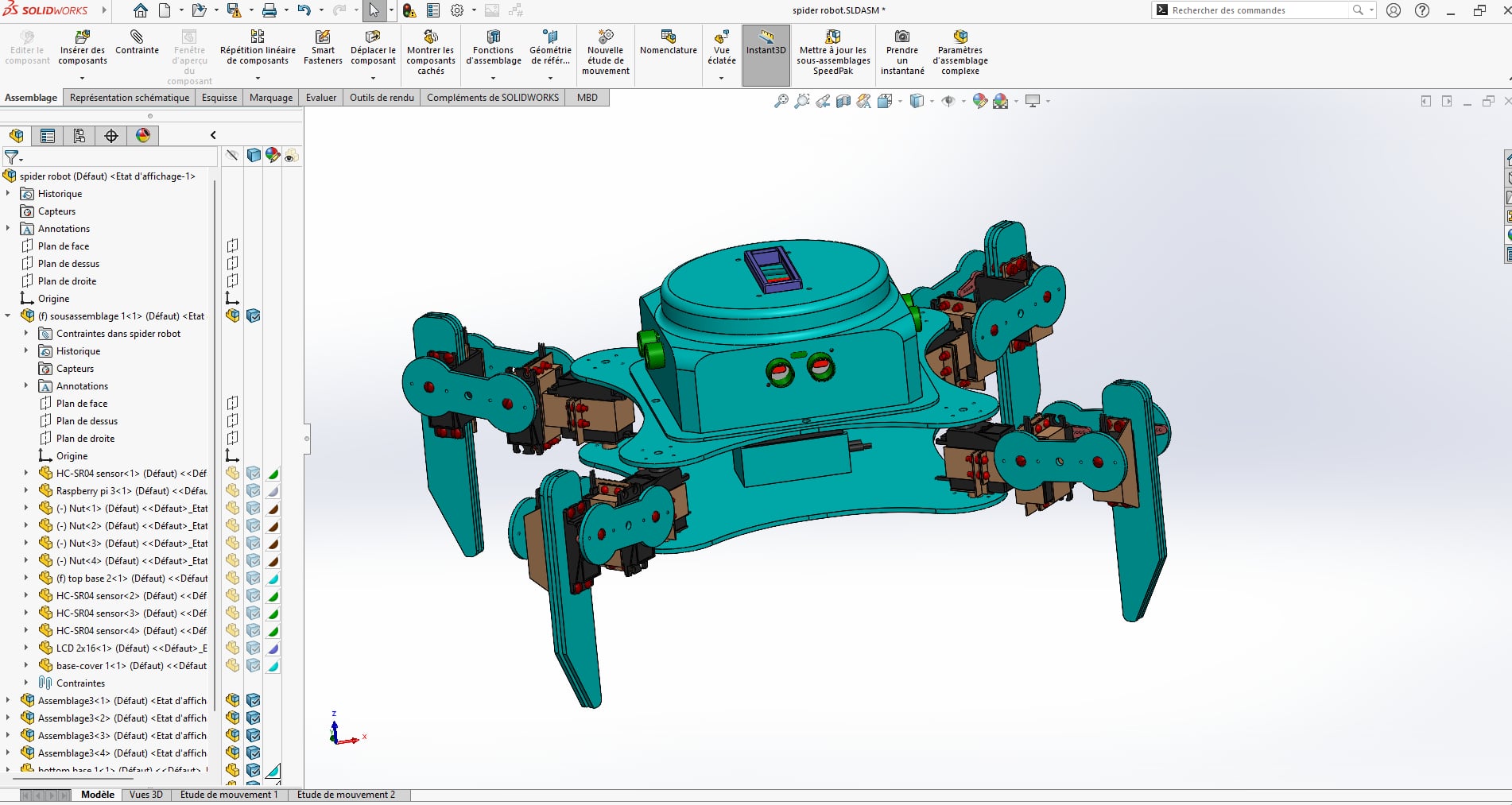Open the PropertyManager tab icon
Screen dimensions: 1512x805
tap(48, 136)
